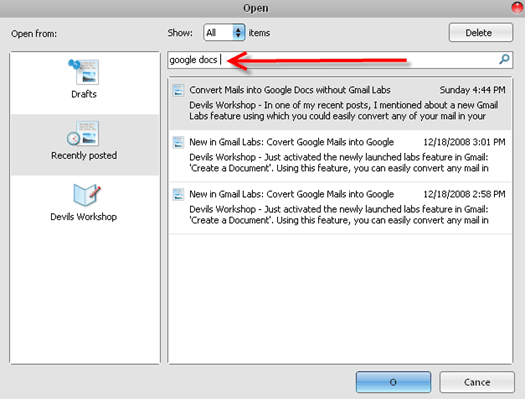
Task: Click the 'Sunday 4:44 PM' timestamp
Action: pyautogui.click(x=472, y=90)
